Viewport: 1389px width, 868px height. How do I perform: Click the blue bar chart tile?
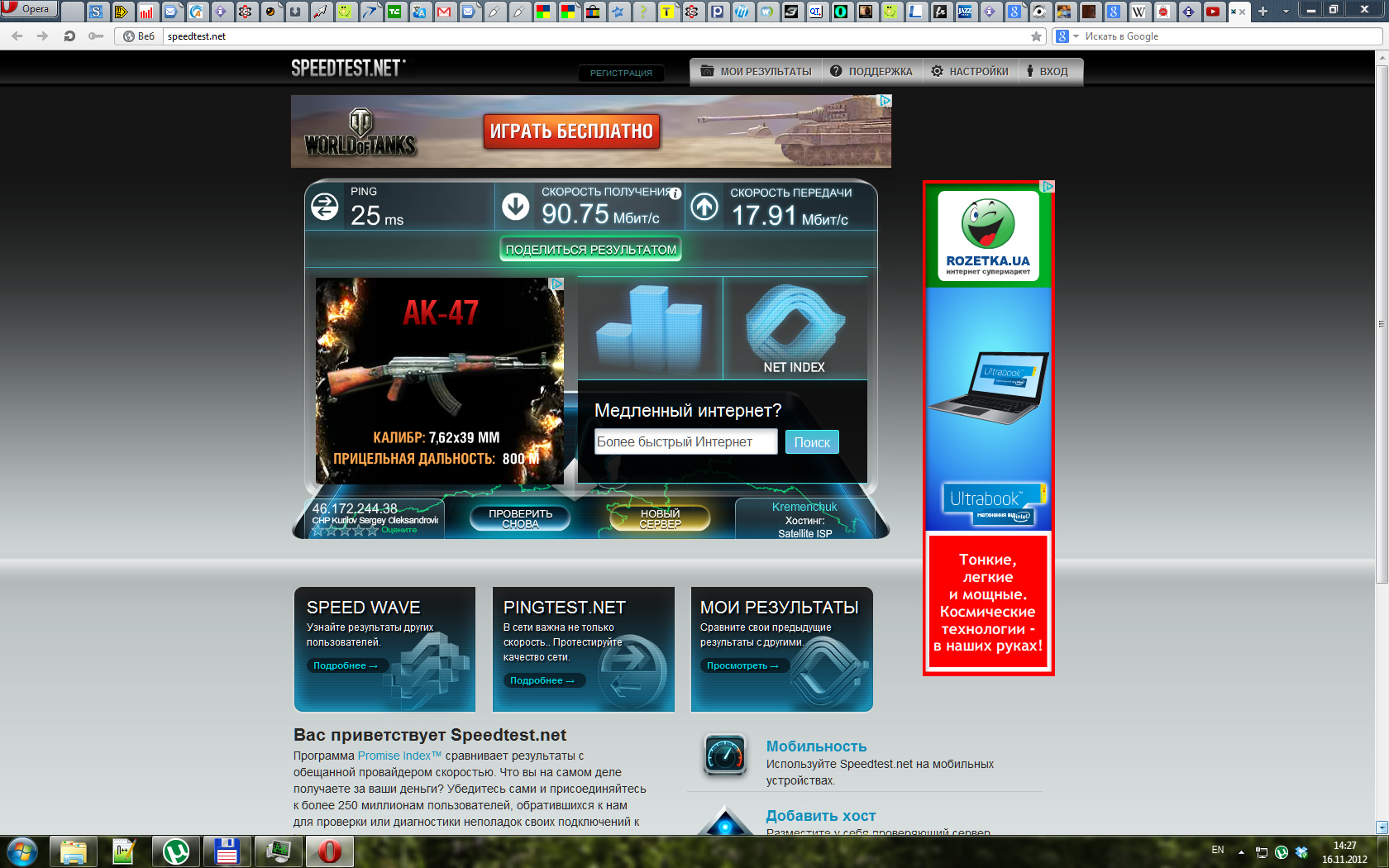tap(650, 328)
